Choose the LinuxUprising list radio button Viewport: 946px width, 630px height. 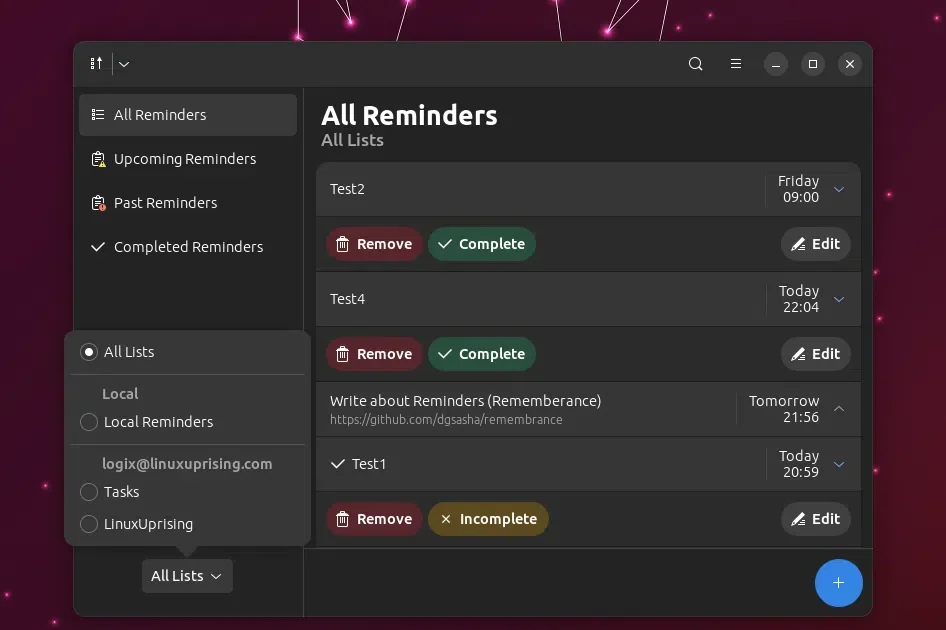(89, 523)
